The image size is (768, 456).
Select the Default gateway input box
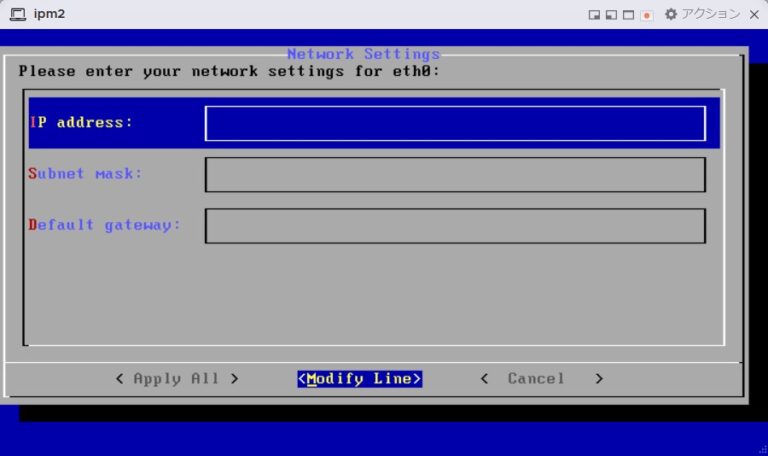coord(455,226)
